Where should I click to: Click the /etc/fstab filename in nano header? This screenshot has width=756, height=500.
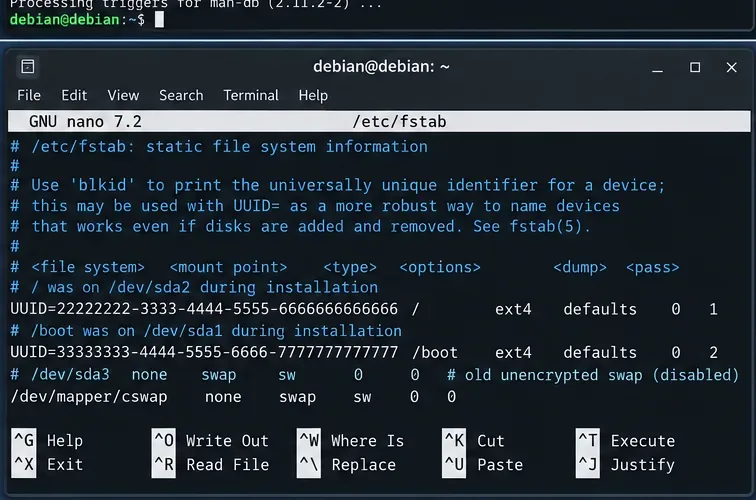(399, 122)
